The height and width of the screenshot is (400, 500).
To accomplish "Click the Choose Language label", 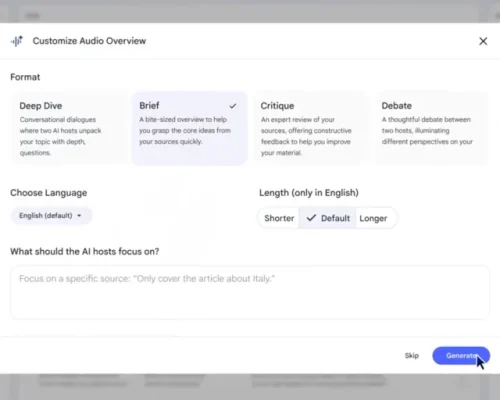I will 49,193.
